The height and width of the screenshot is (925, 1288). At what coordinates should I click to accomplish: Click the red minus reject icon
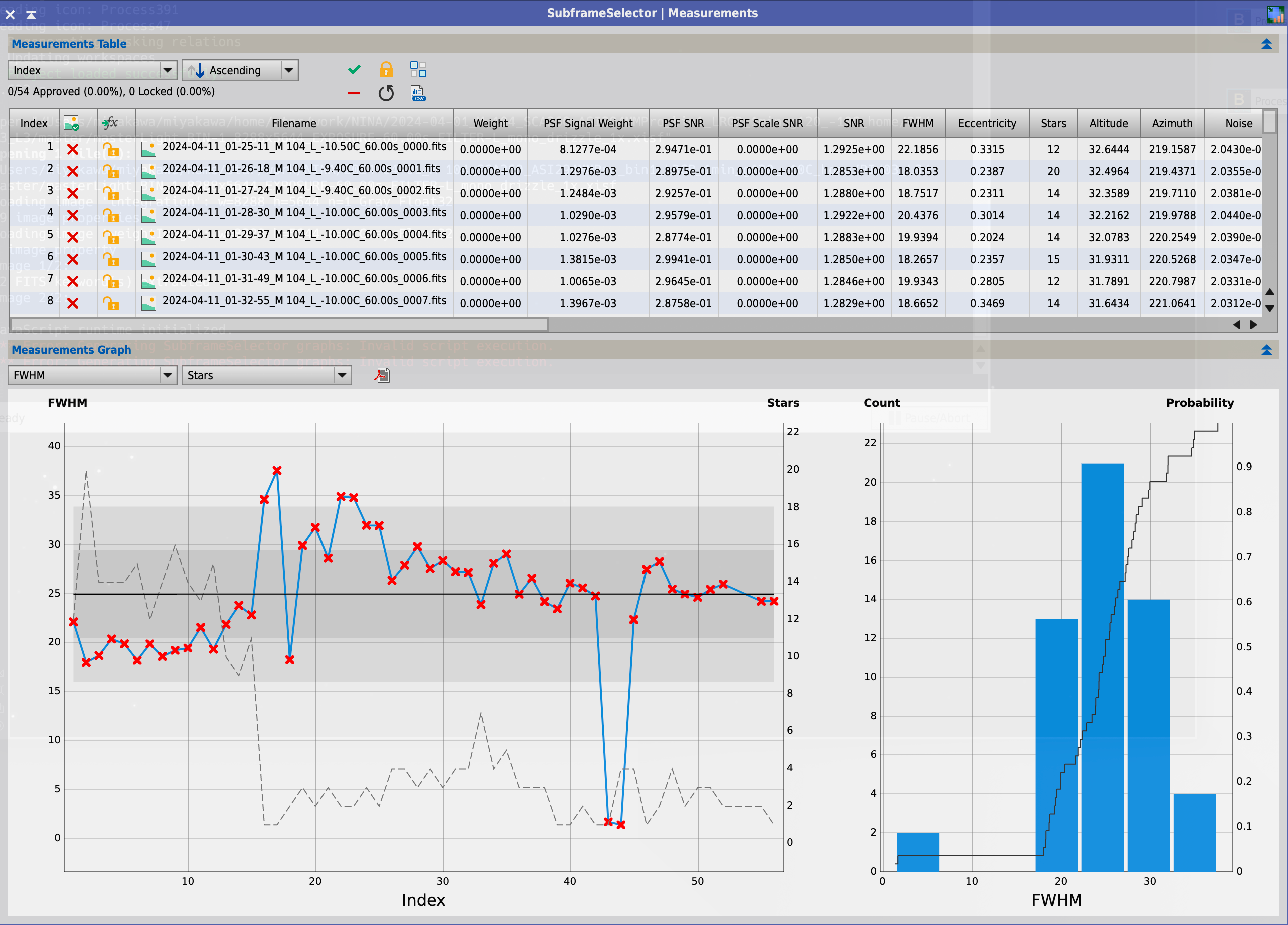[354, 93]
